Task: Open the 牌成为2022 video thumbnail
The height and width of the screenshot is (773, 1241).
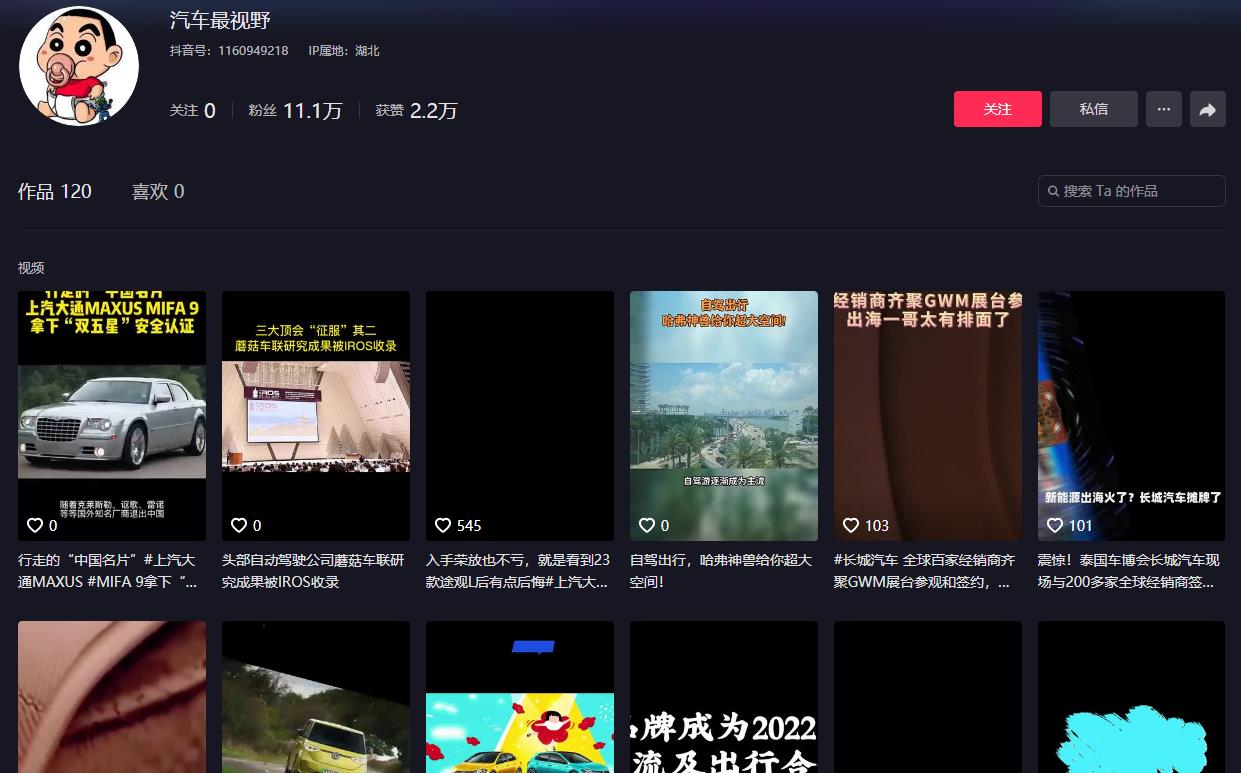Action: [x=724, y=697]
